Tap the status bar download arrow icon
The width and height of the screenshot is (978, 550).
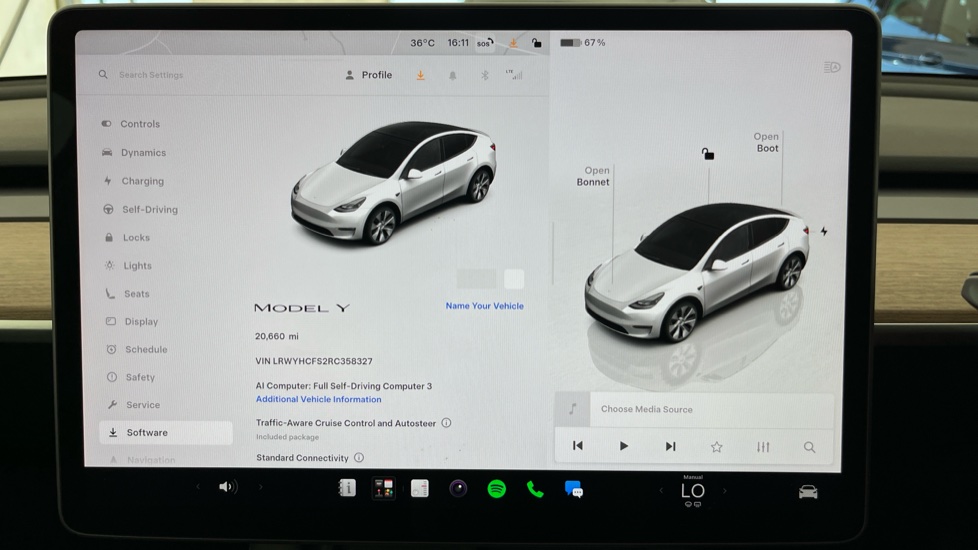coord(513,43)
